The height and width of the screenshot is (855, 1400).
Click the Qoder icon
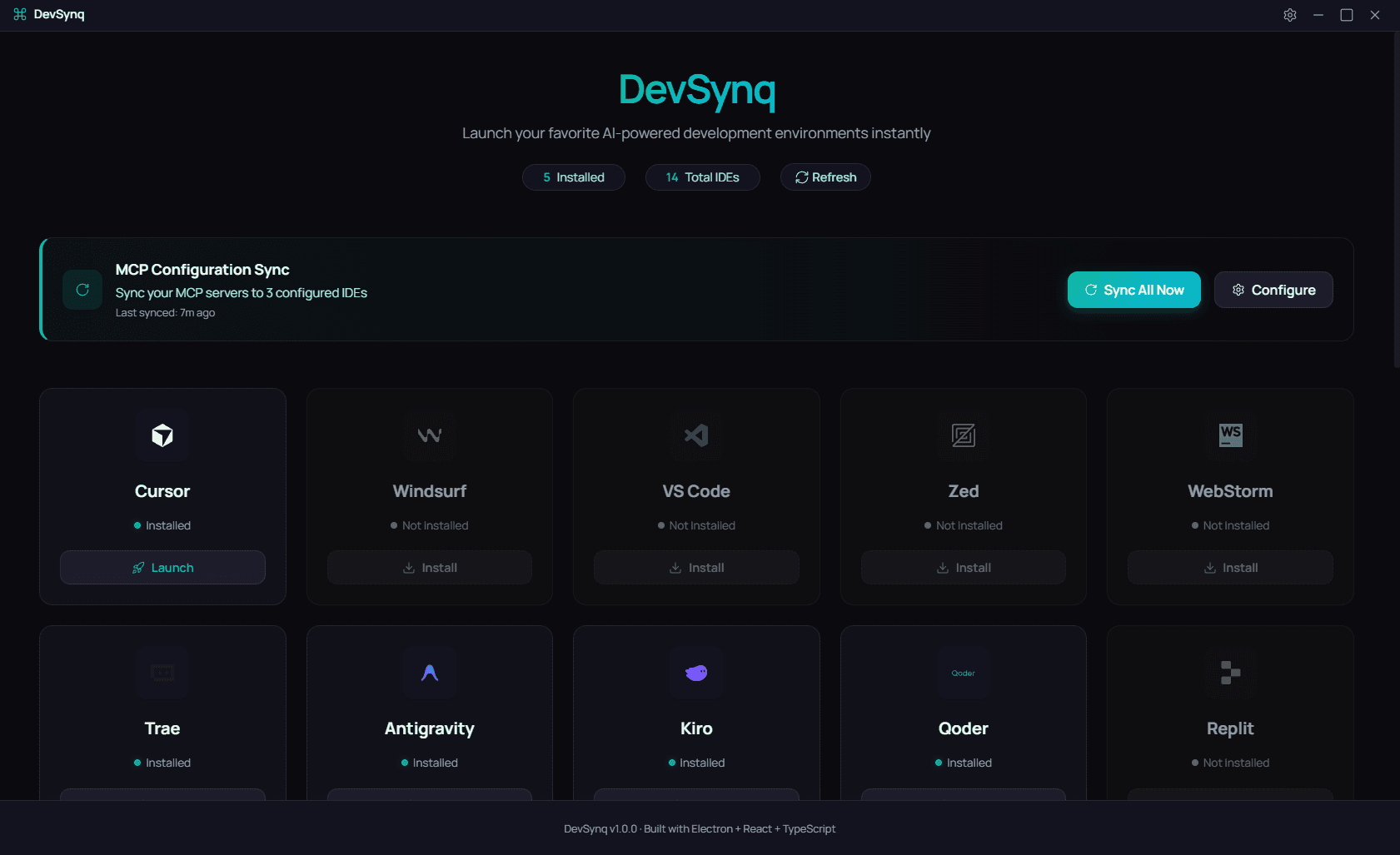click(x=963, y=673)
